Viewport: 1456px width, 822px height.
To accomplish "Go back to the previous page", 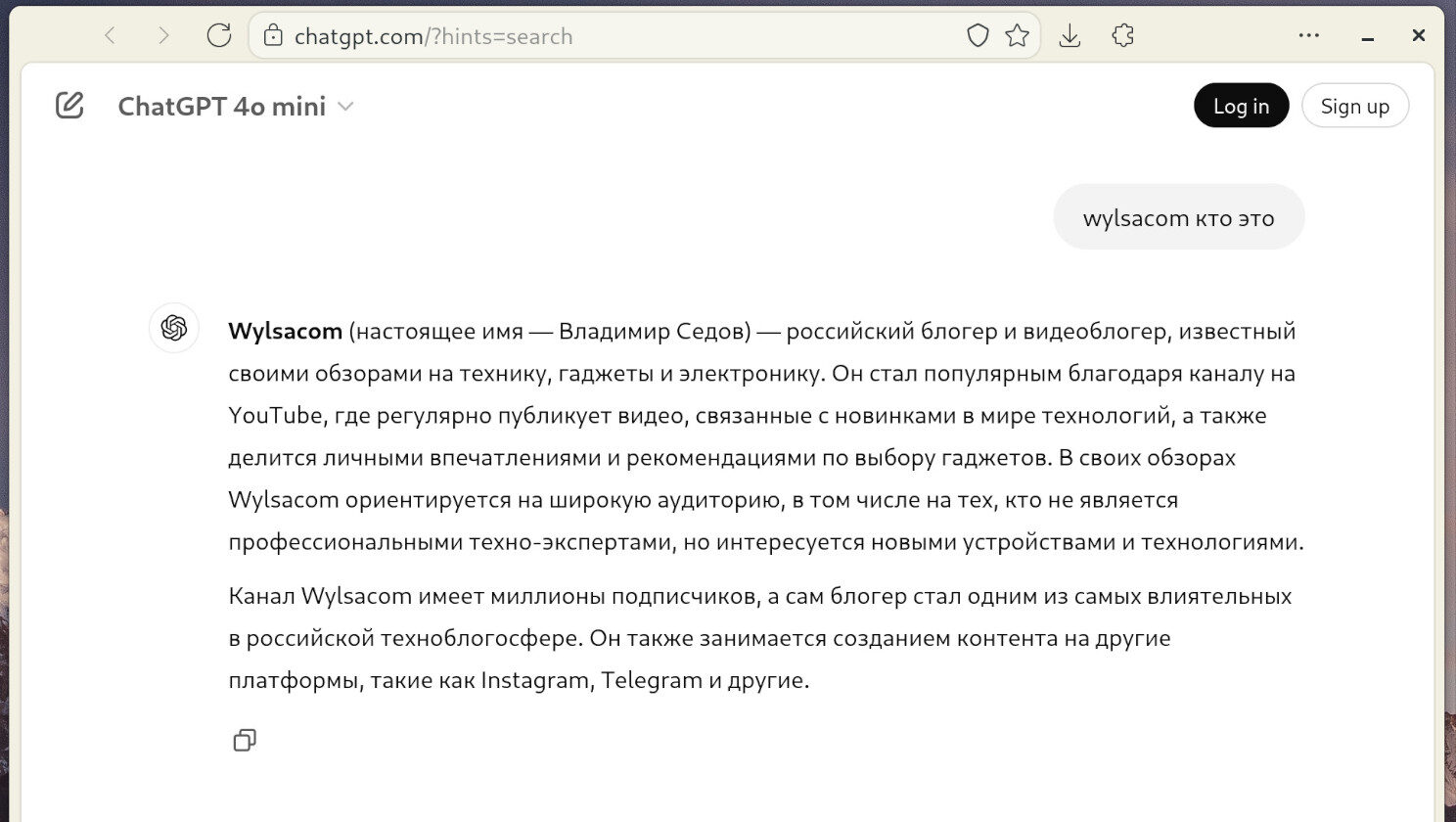I will [x=110, y=36].
